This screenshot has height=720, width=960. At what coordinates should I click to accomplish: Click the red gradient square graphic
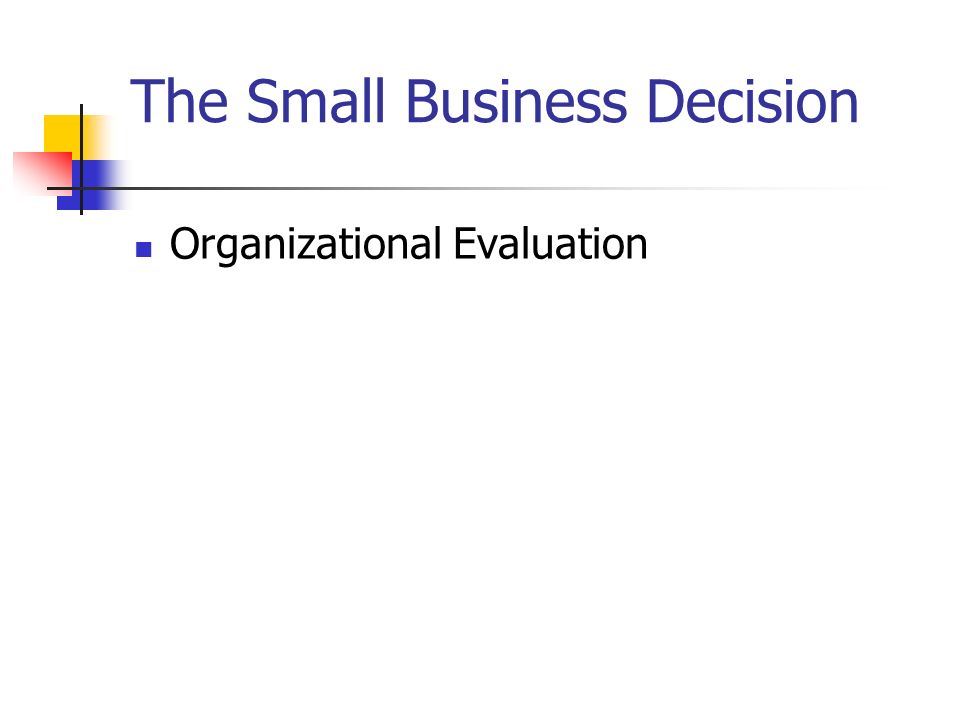[x=42, y=174]
